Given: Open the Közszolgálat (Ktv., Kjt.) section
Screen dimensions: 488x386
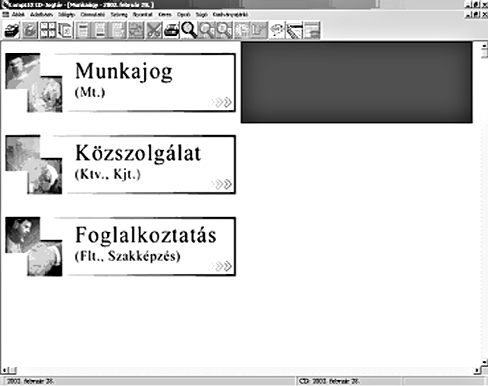Looking at the screenshot, I should tap(120, 164).
